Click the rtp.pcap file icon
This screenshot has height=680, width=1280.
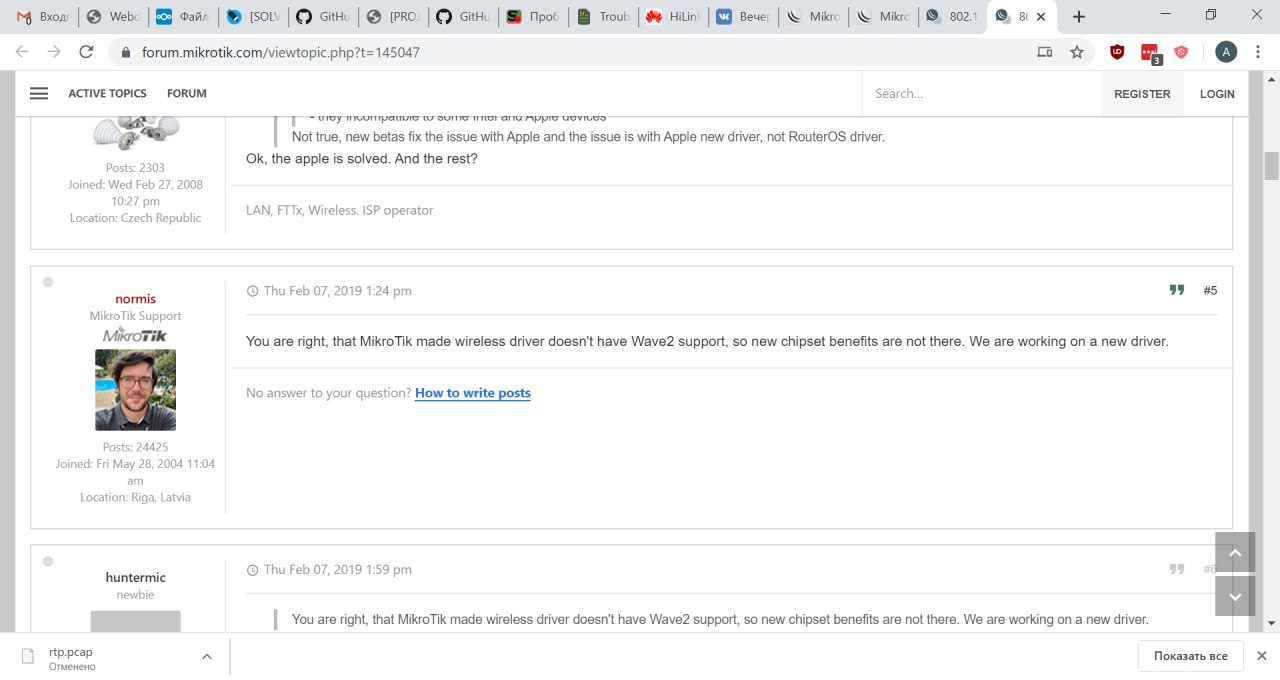pyautogui.click(x=27, y=657)
